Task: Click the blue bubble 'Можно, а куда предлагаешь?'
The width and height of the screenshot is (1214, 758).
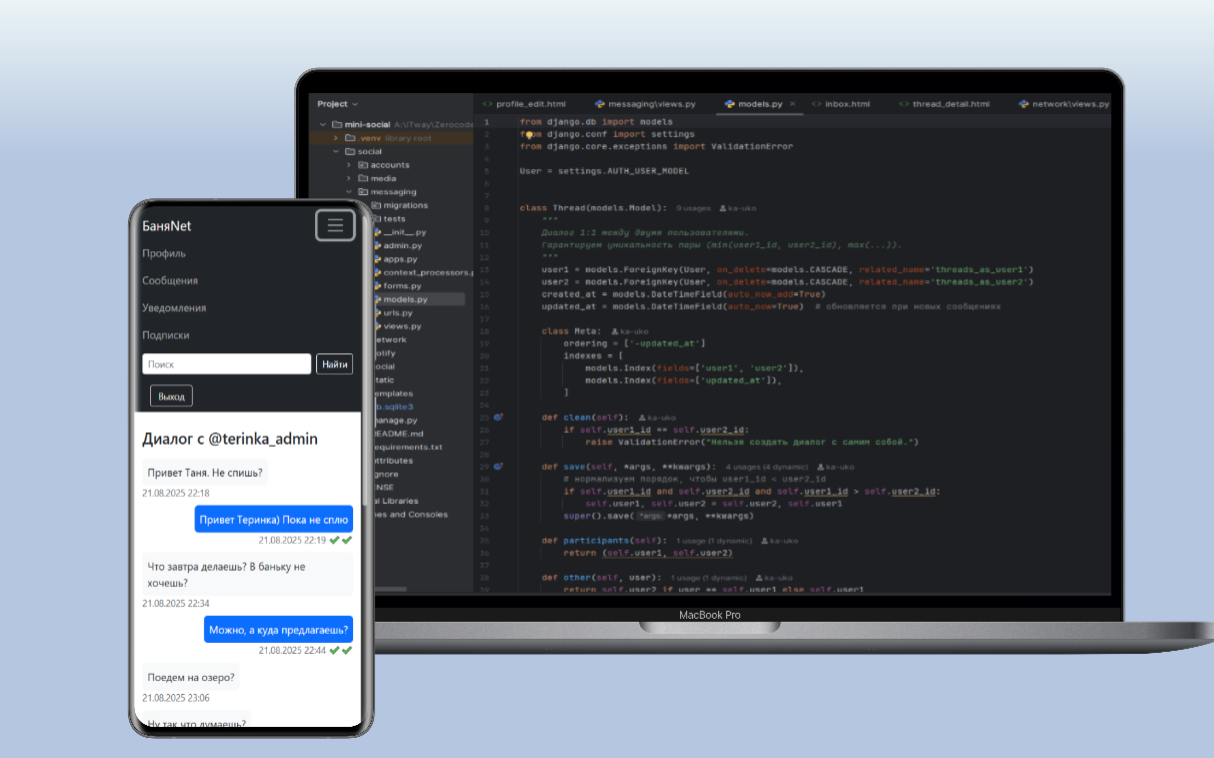Action: point(279,629)
